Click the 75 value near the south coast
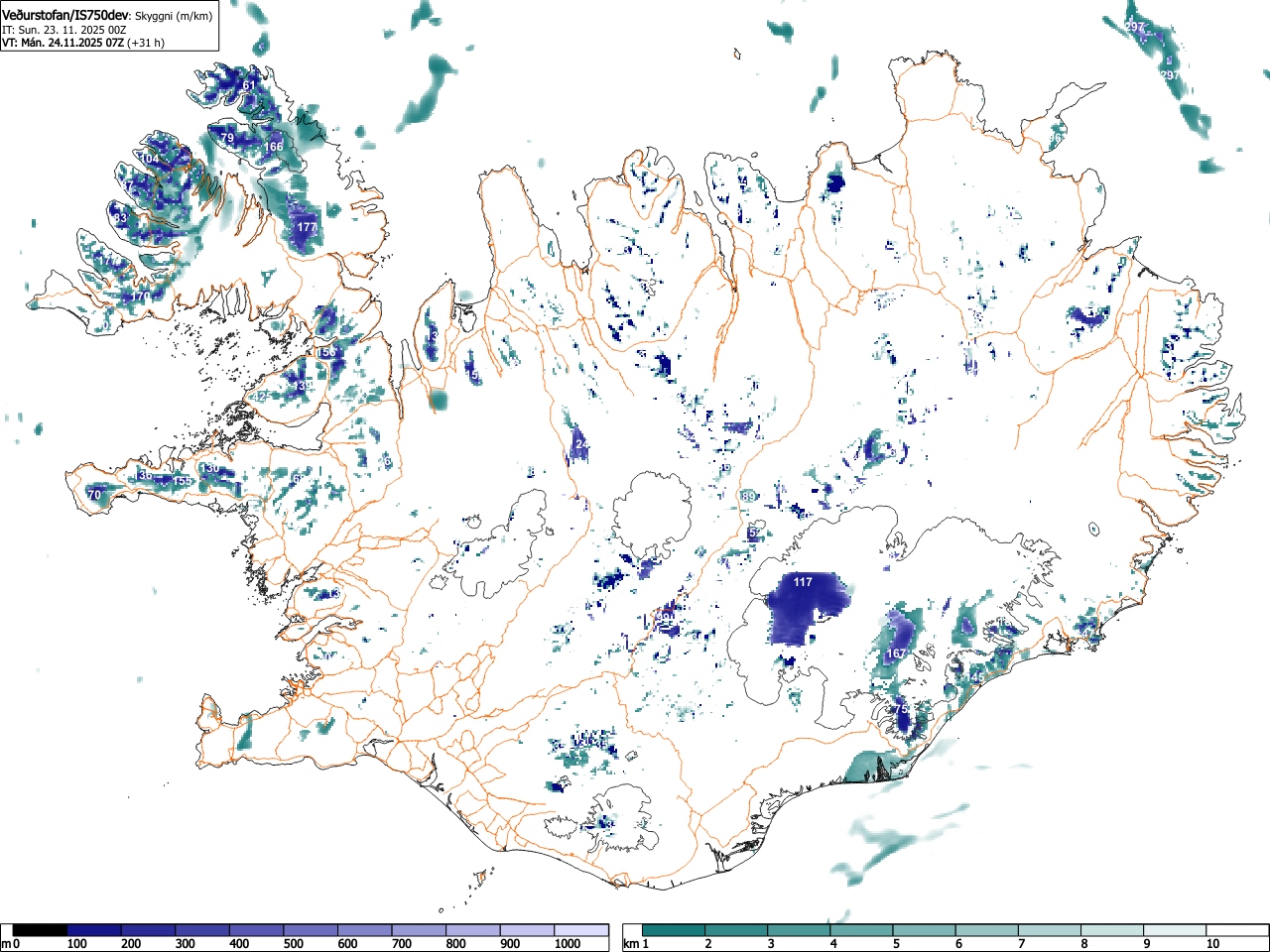The height and width of the screenshot is (952, 1270). [902, 710]
